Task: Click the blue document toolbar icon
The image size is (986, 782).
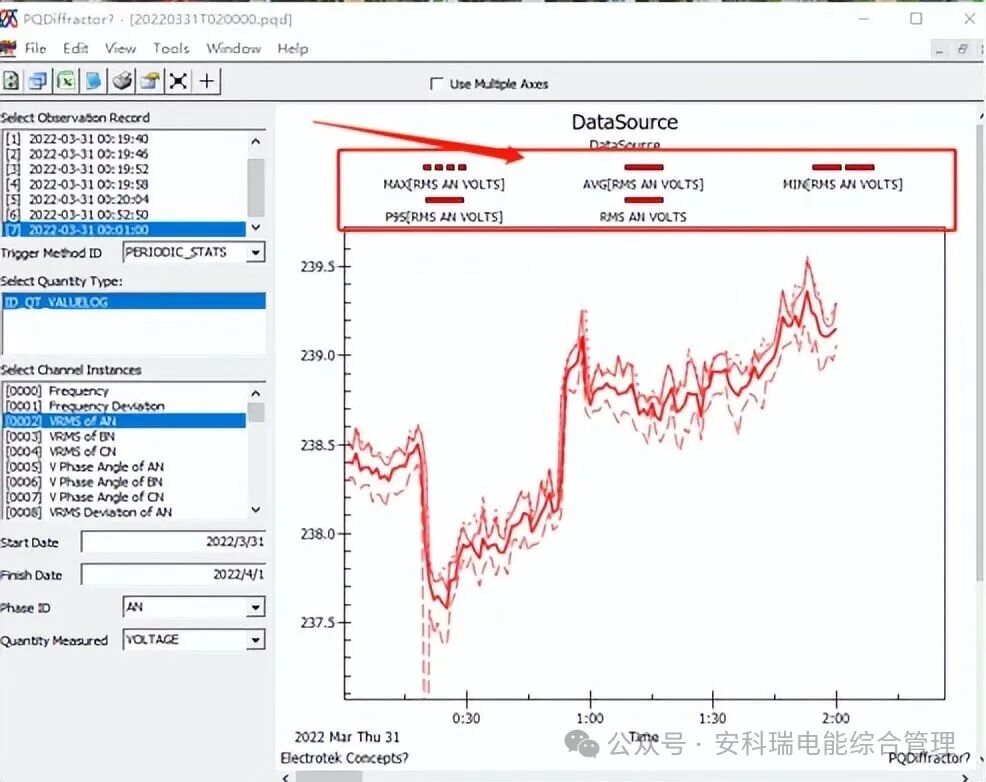Action: coord(93,81)
